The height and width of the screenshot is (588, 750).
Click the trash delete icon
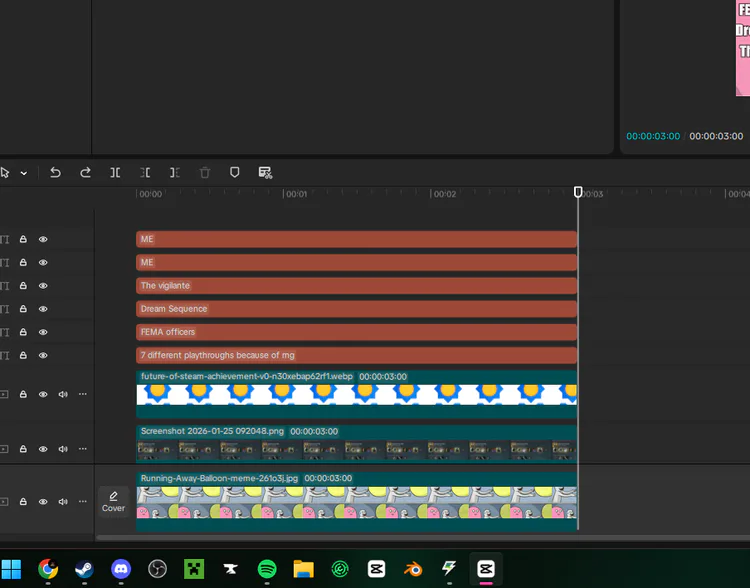[x=205, y=172]
